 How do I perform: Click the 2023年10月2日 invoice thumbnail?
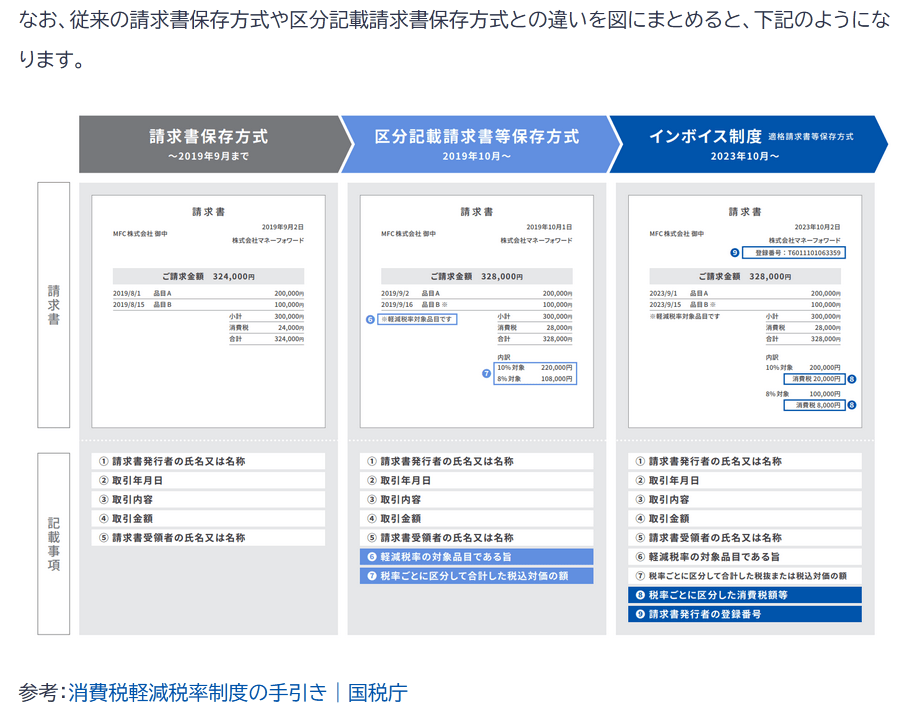point(745,310)
